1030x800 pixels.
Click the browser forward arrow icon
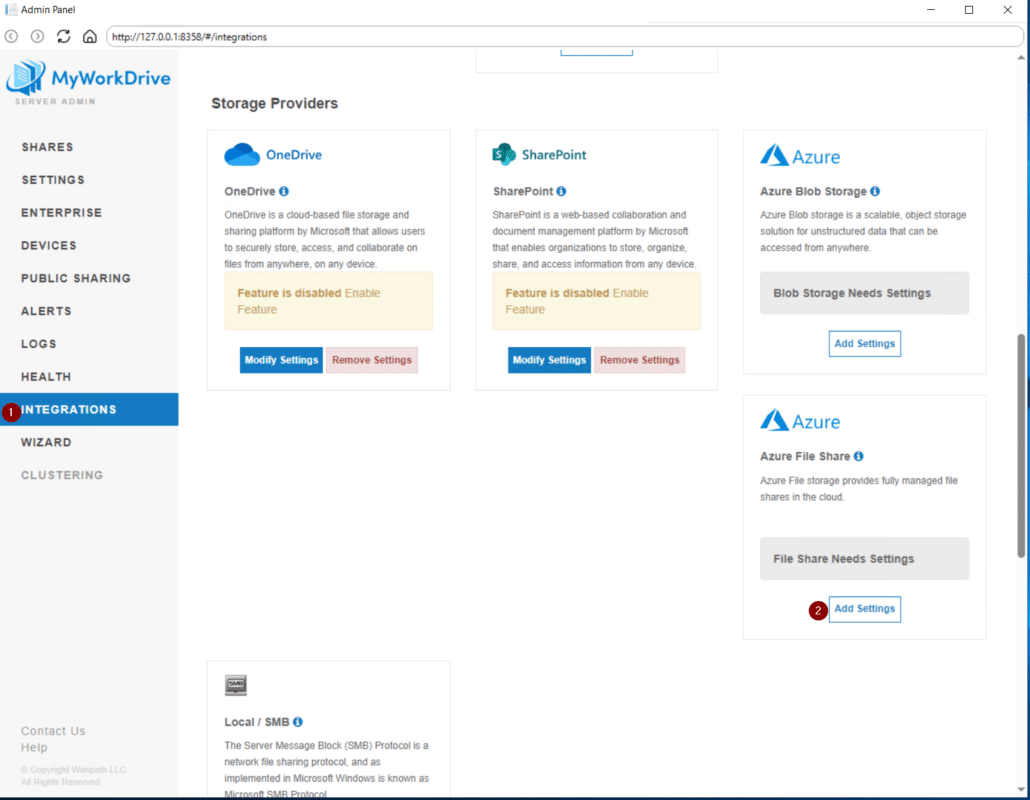coord(37,37)
